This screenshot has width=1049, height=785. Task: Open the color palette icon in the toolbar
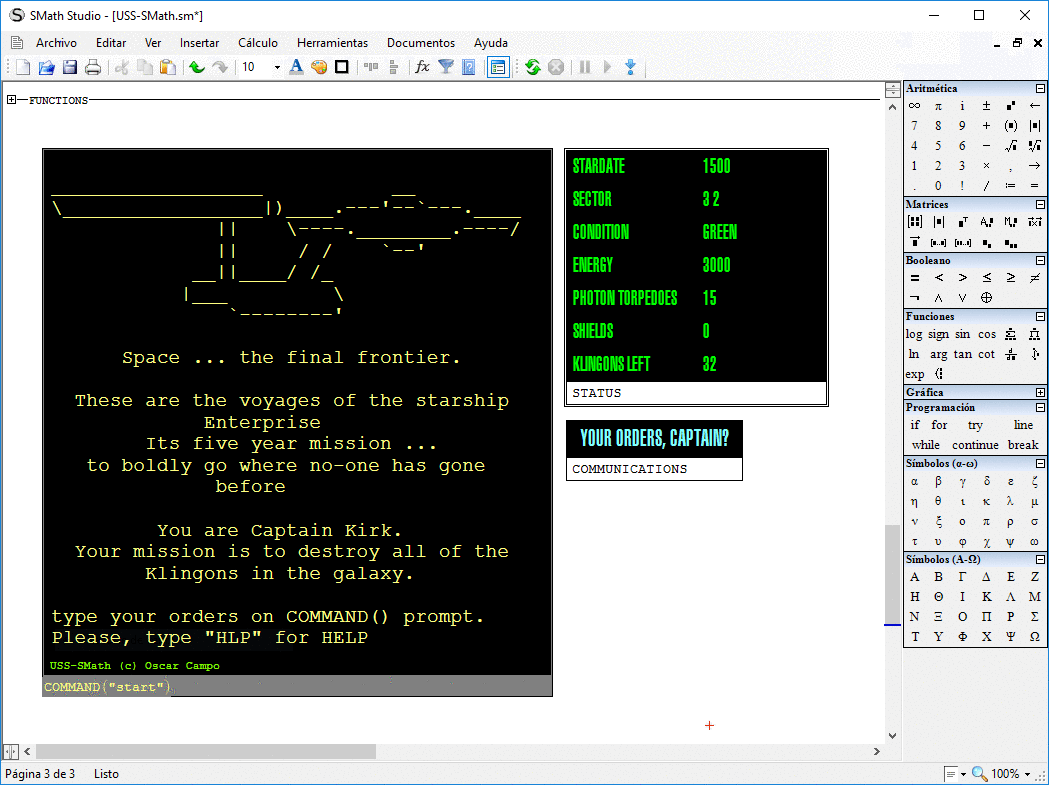click(x=320, y=67)
